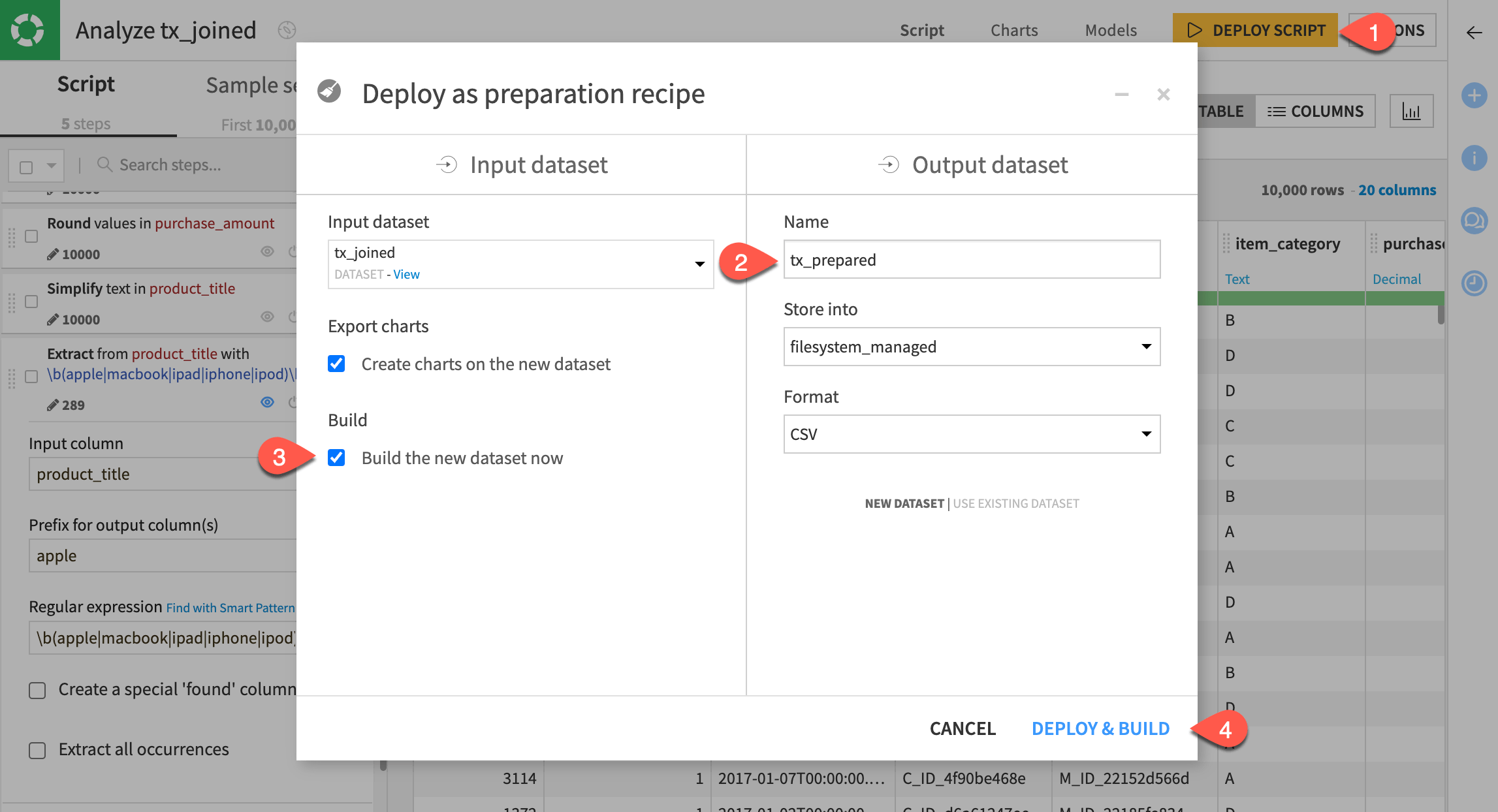Click drag handle of Simplify text step
This screenshot has width=1498, height=812.
(11, 303)
